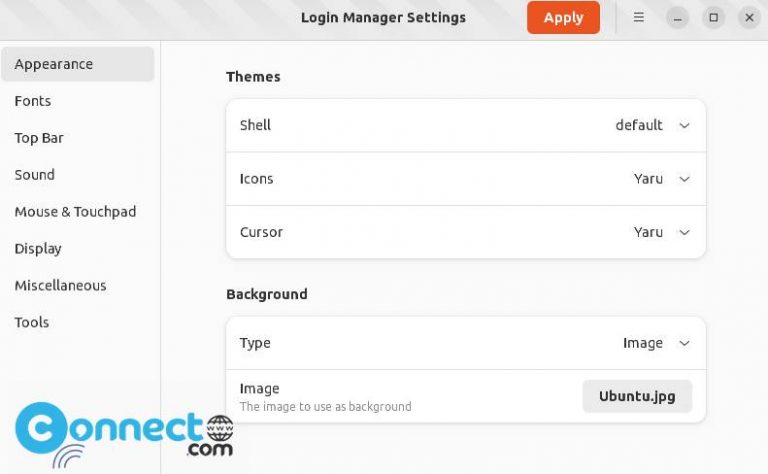768x474 pixels.
Task: Minimize the Login Manager Settings window
Action: [678, 17]
